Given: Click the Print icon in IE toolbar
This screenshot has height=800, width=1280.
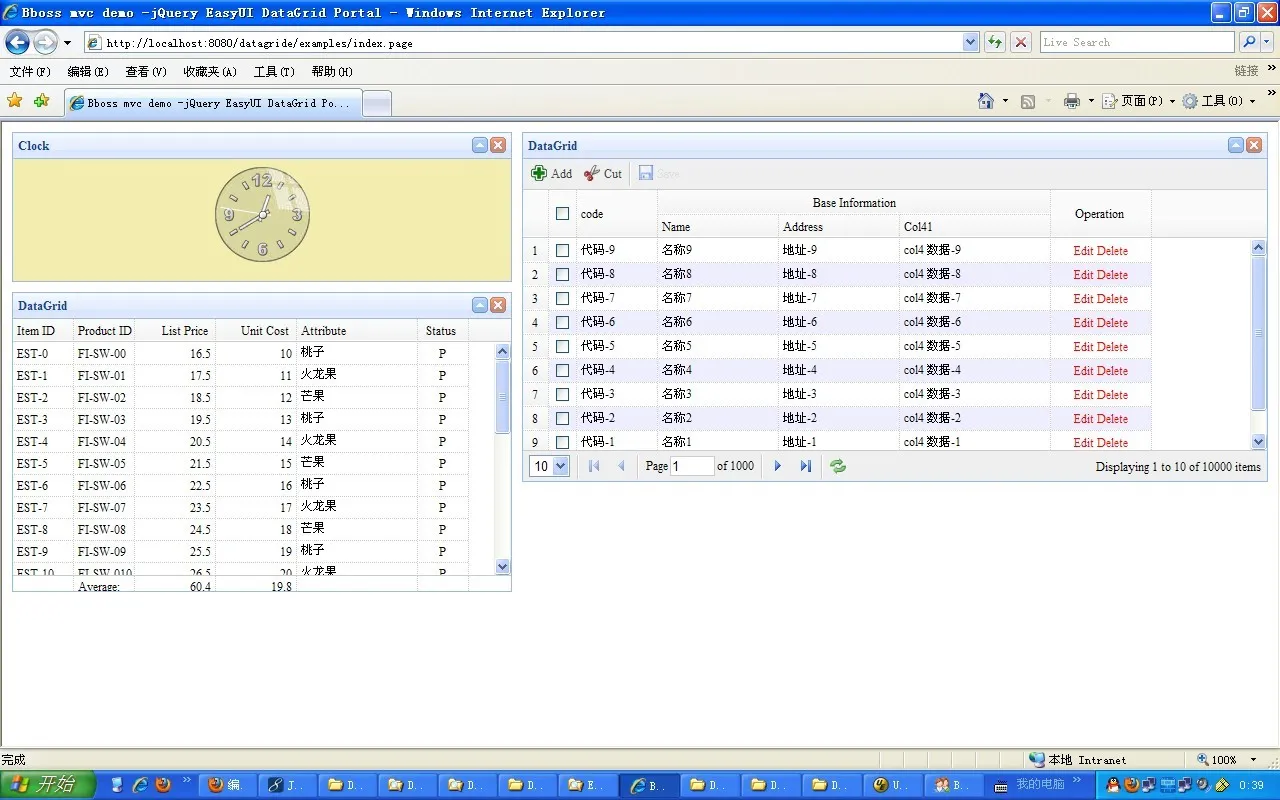Looking at the screenshot, I should (x=1072, y=101).
